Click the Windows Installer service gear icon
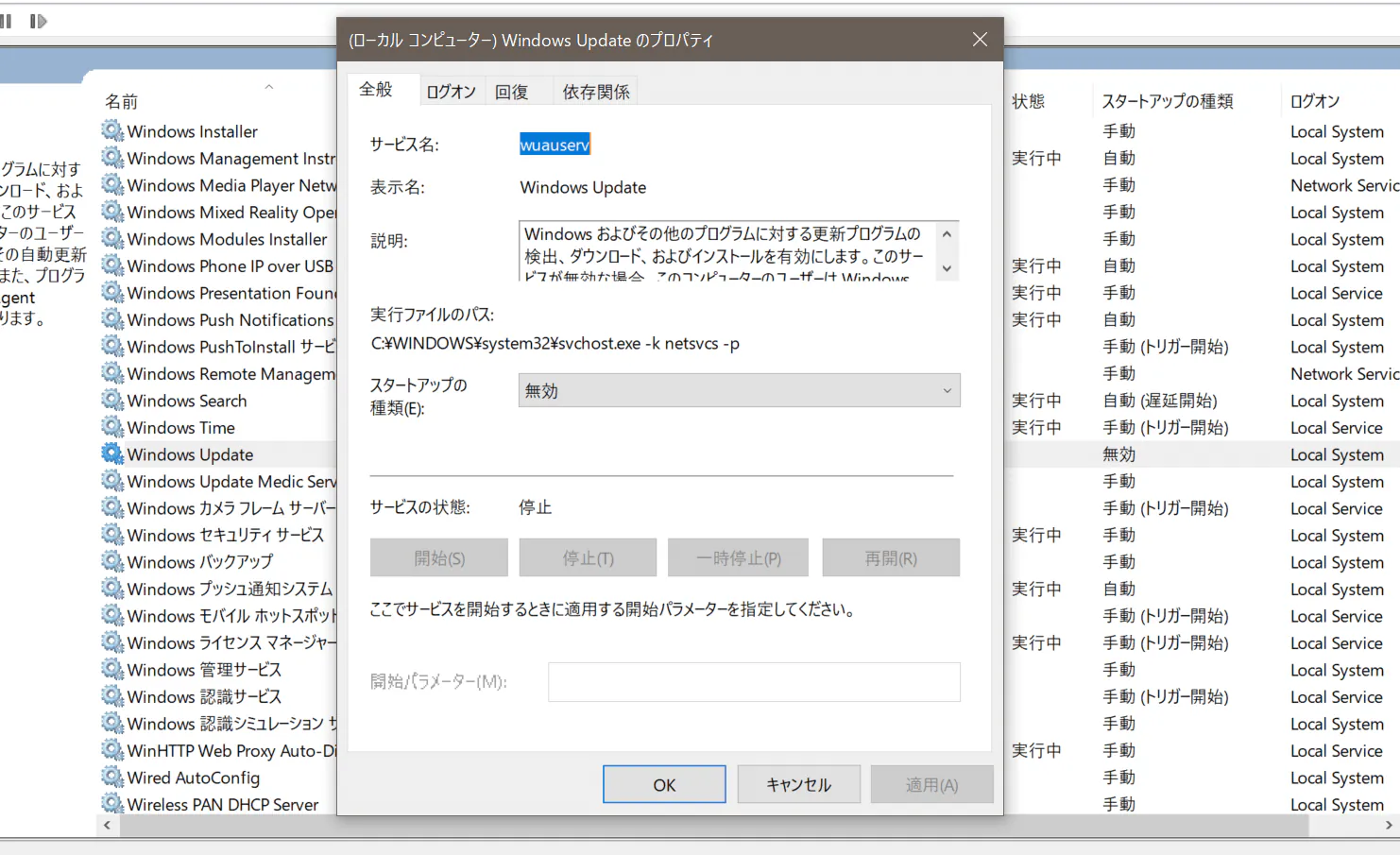 coord(112,130)
